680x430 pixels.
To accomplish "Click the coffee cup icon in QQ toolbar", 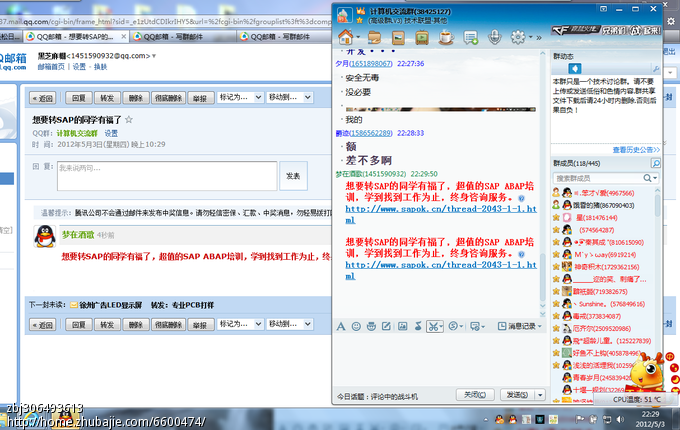I will 446,38.
